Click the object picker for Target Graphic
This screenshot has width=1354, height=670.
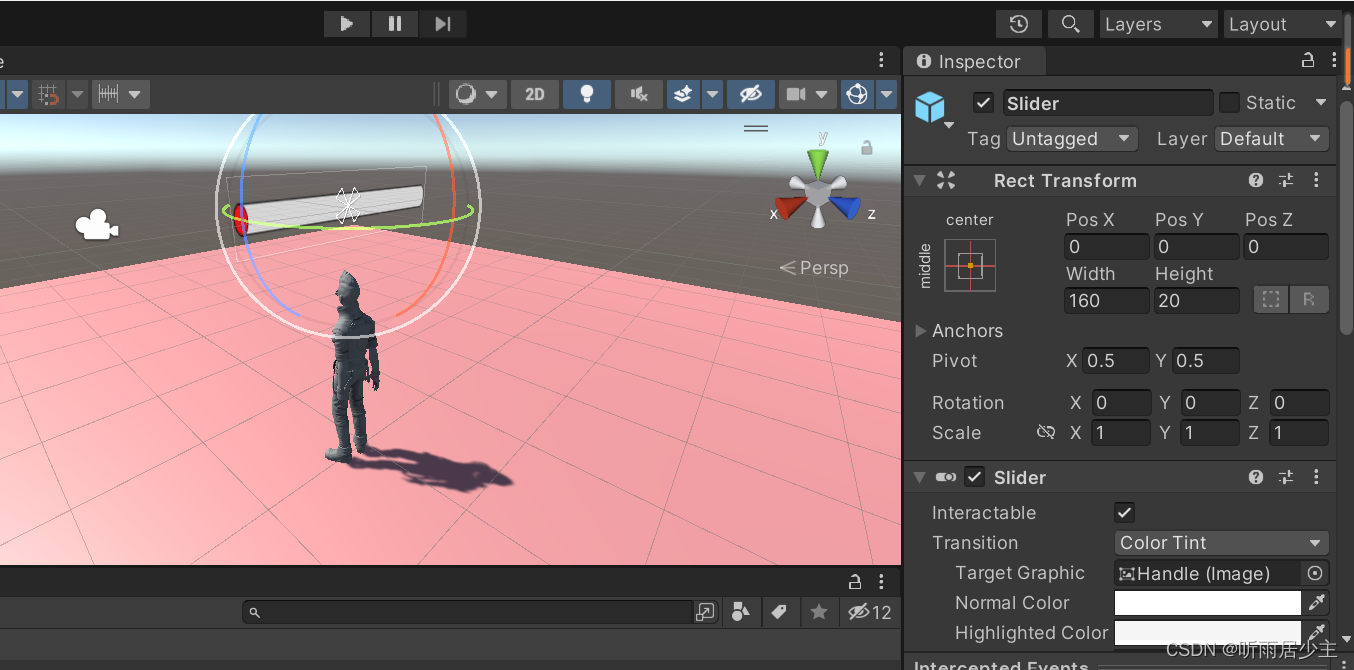pos(1315,573)
